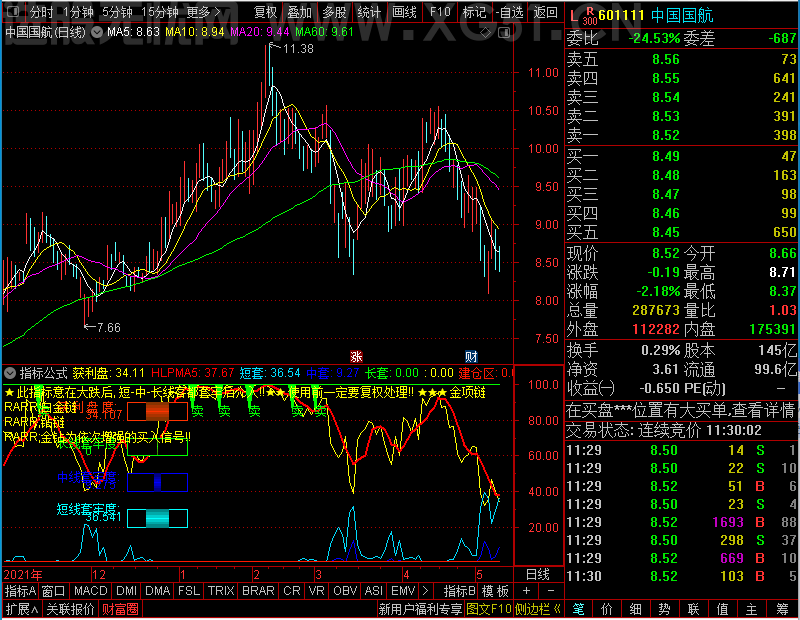The image size is (800, 620).
Task: Toggle the panel icon at top-left of toolbar
Action: click(13, 11)
